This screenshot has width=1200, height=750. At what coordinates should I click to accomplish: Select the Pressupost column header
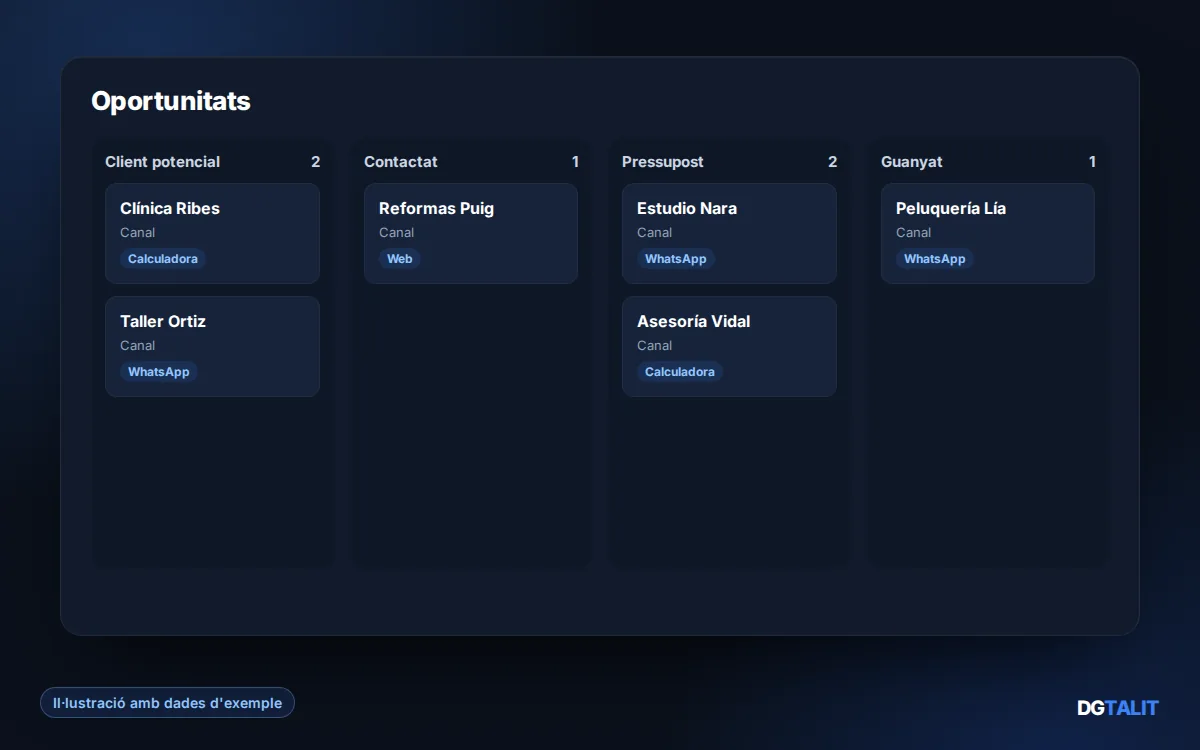[x=663, y=162]
